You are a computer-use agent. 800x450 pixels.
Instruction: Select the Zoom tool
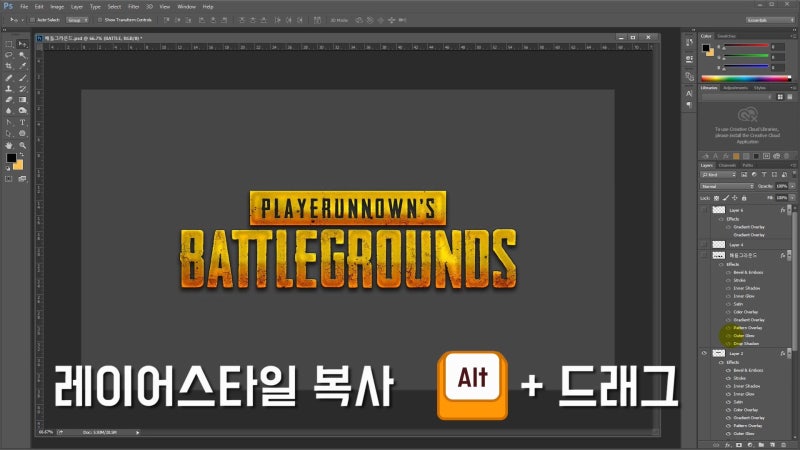(22, 145)
